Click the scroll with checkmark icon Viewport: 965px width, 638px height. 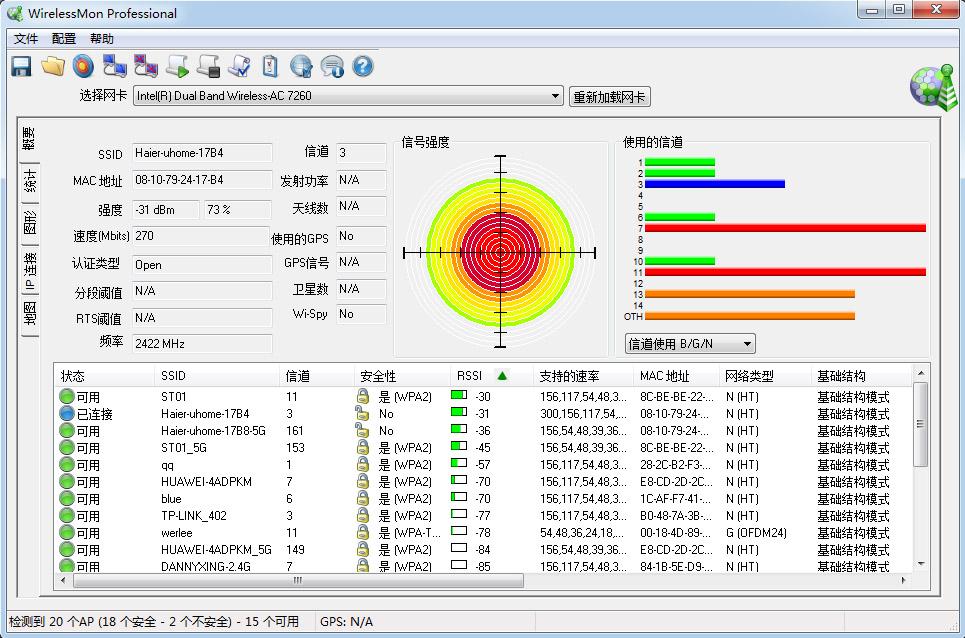pos(239,66)
